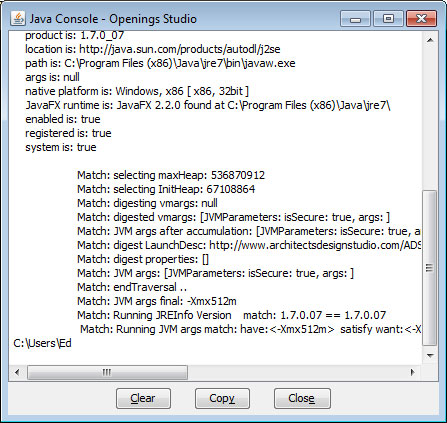
Task: Click the 'Match: JVM args final: -Xmx512m' line
Action: (157, 301)
